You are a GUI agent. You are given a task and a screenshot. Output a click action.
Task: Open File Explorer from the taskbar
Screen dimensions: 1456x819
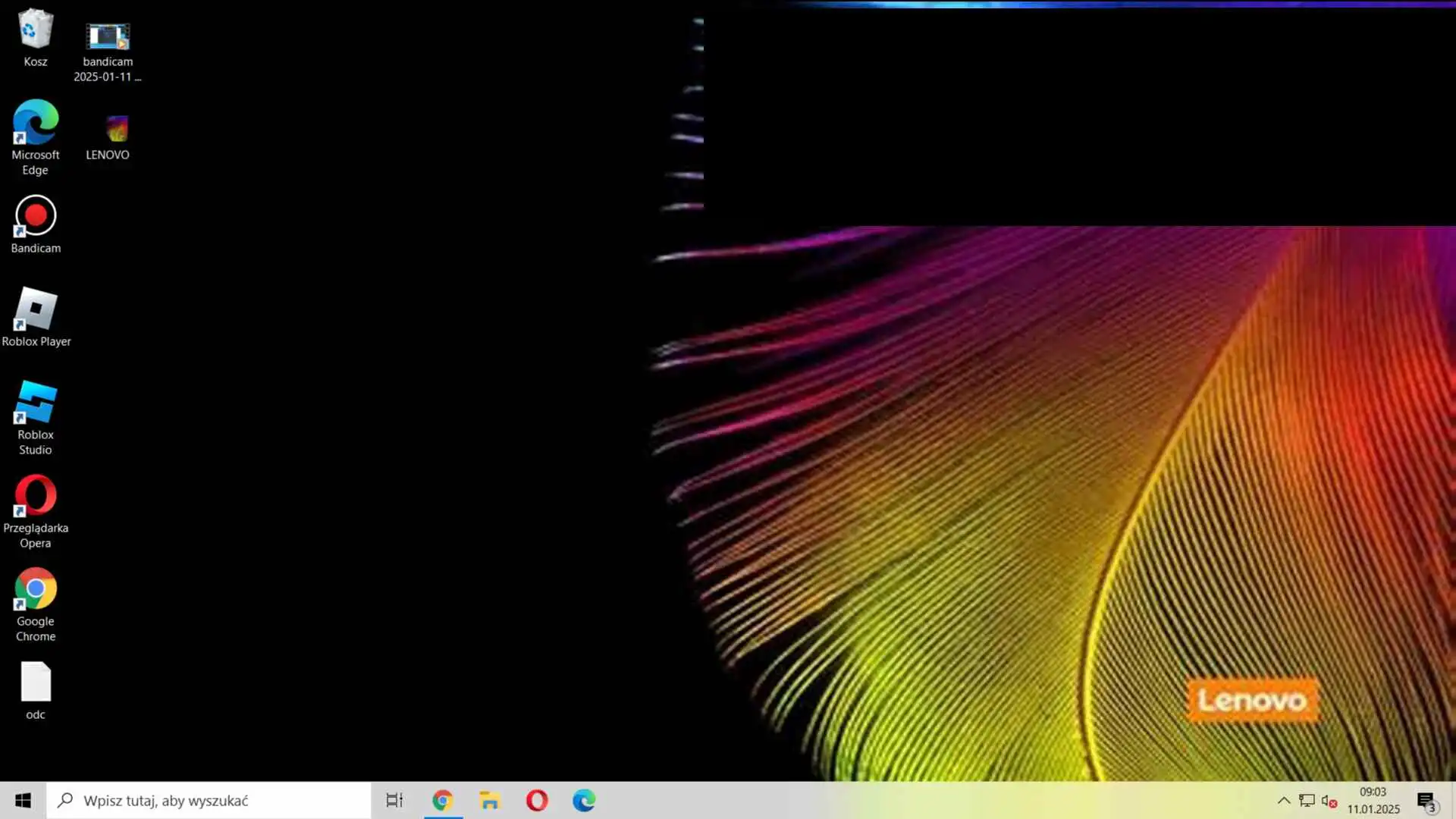click(490, 800)
